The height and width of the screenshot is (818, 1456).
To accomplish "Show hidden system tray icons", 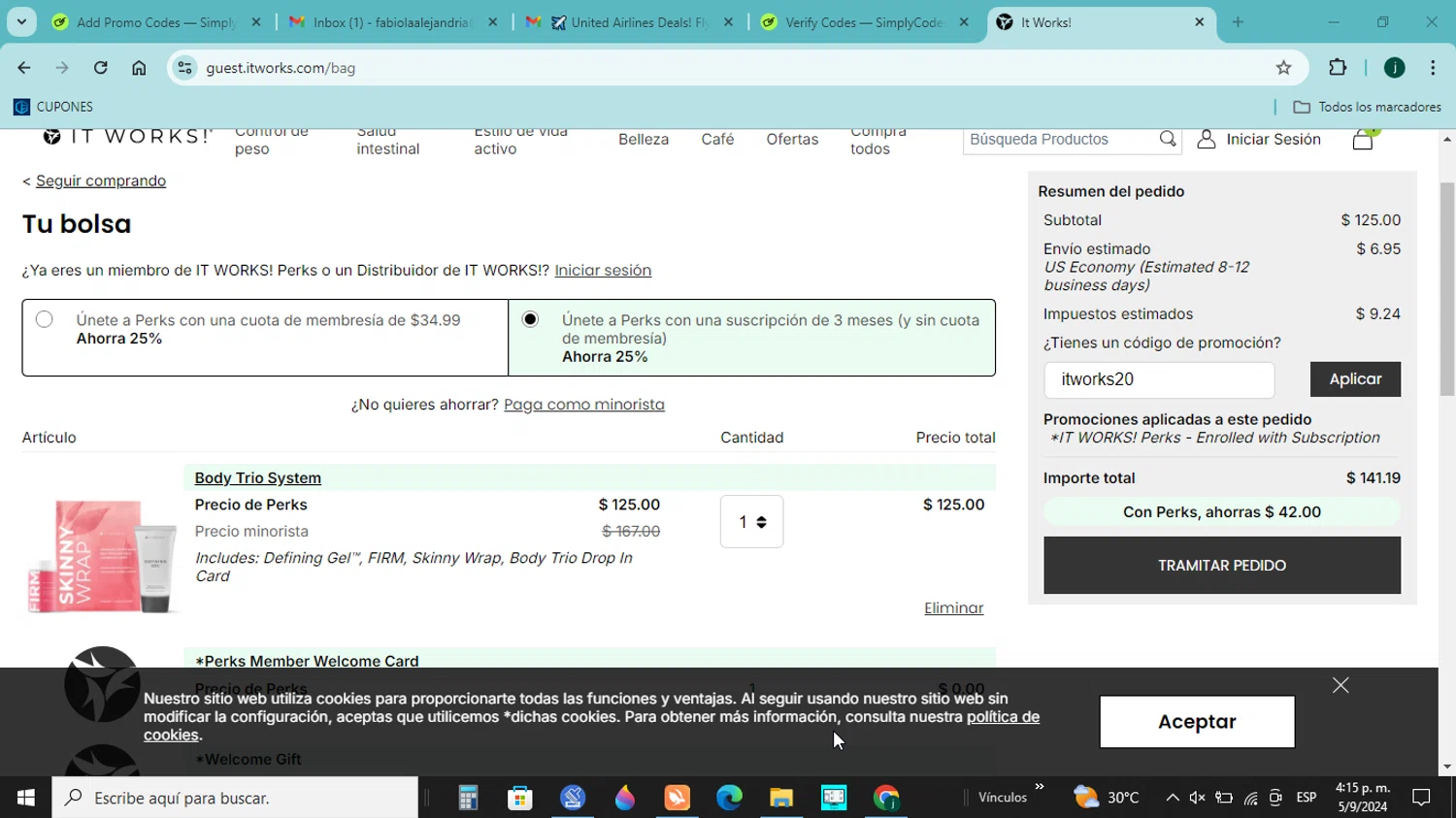I will tap(1172, 798).
